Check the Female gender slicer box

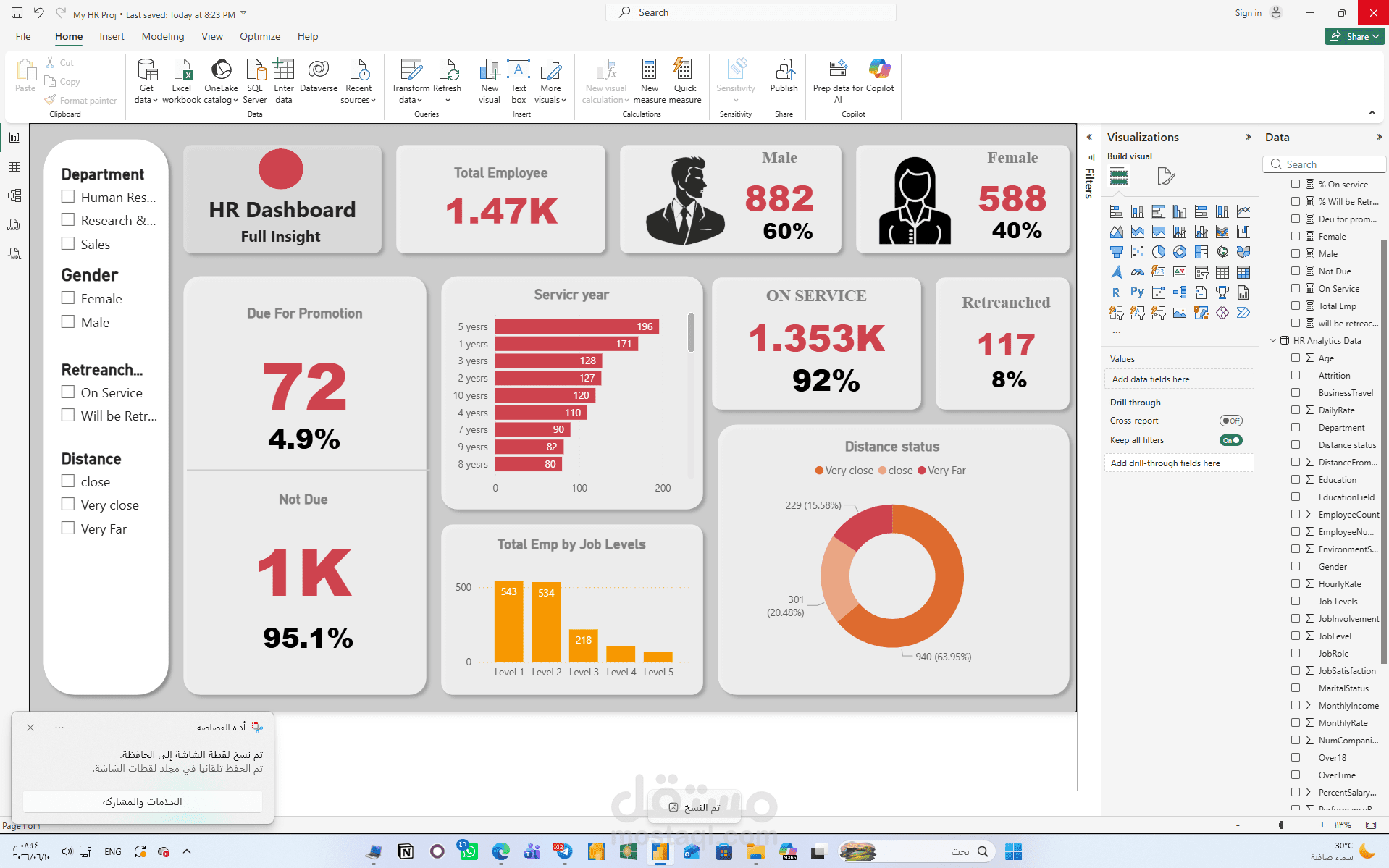(x=68, y=298)
